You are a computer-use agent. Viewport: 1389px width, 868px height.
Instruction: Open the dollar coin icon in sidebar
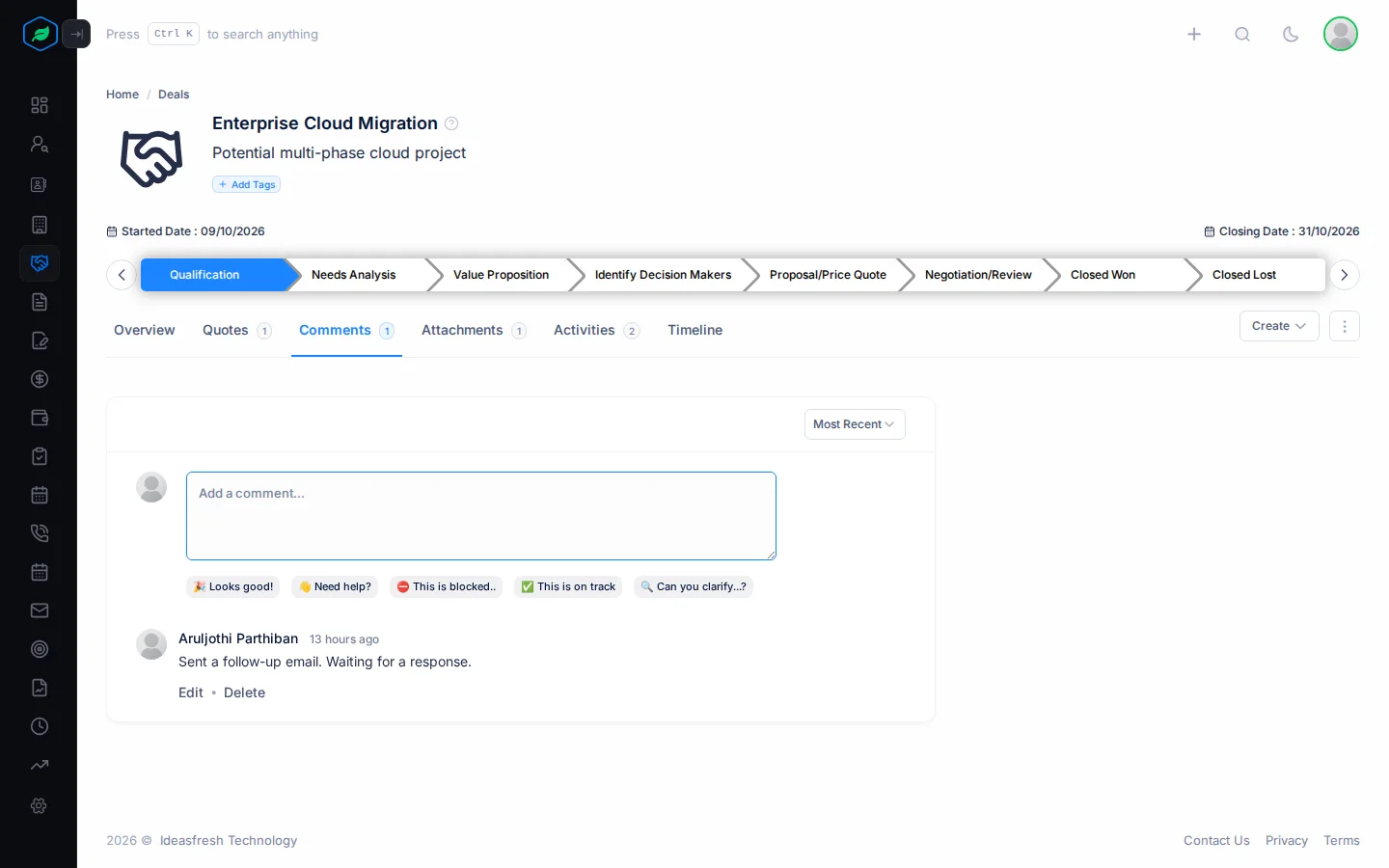pyautogui.click(x=40, y=379)
